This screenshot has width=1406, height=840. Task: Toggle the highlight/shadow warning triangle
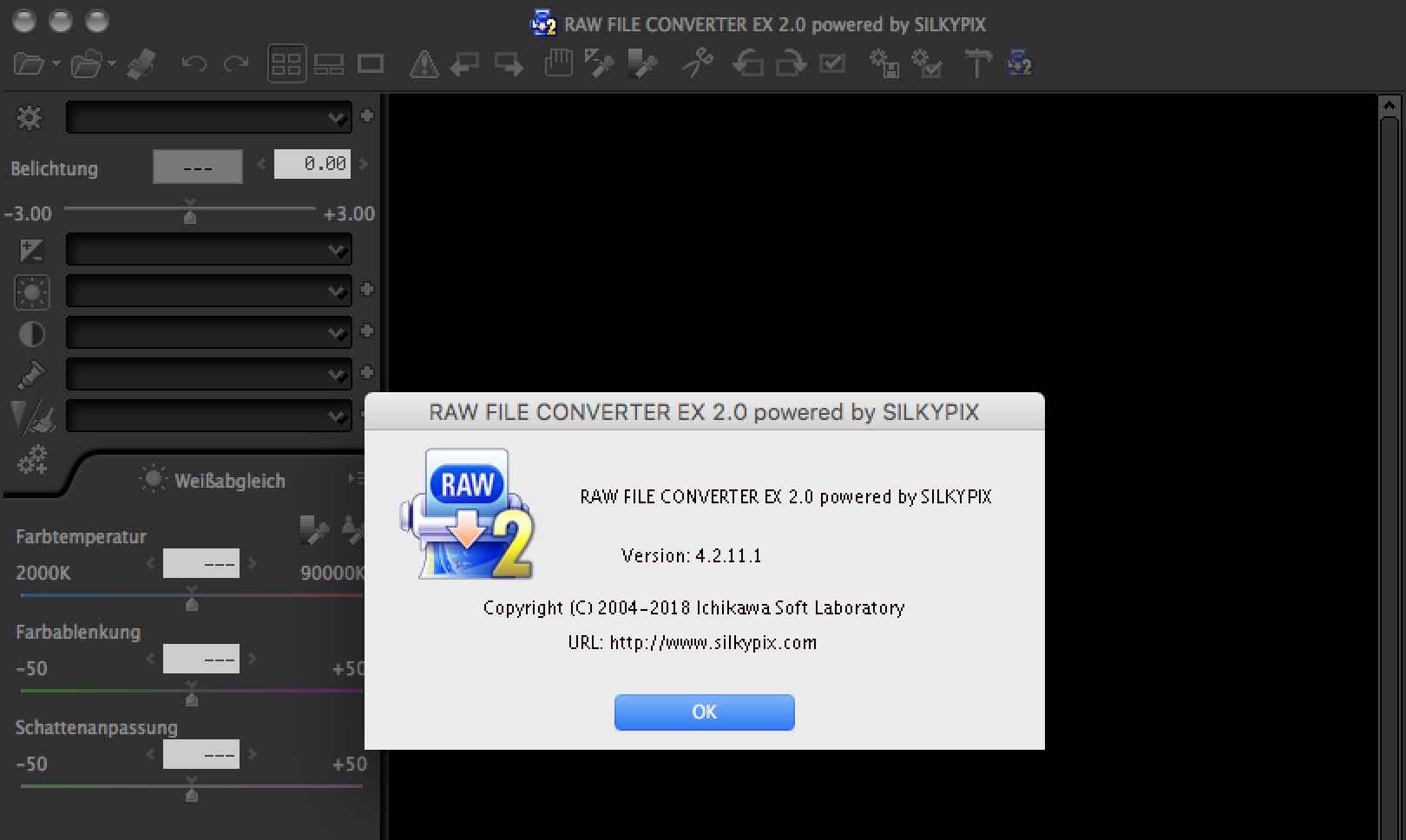424,64
